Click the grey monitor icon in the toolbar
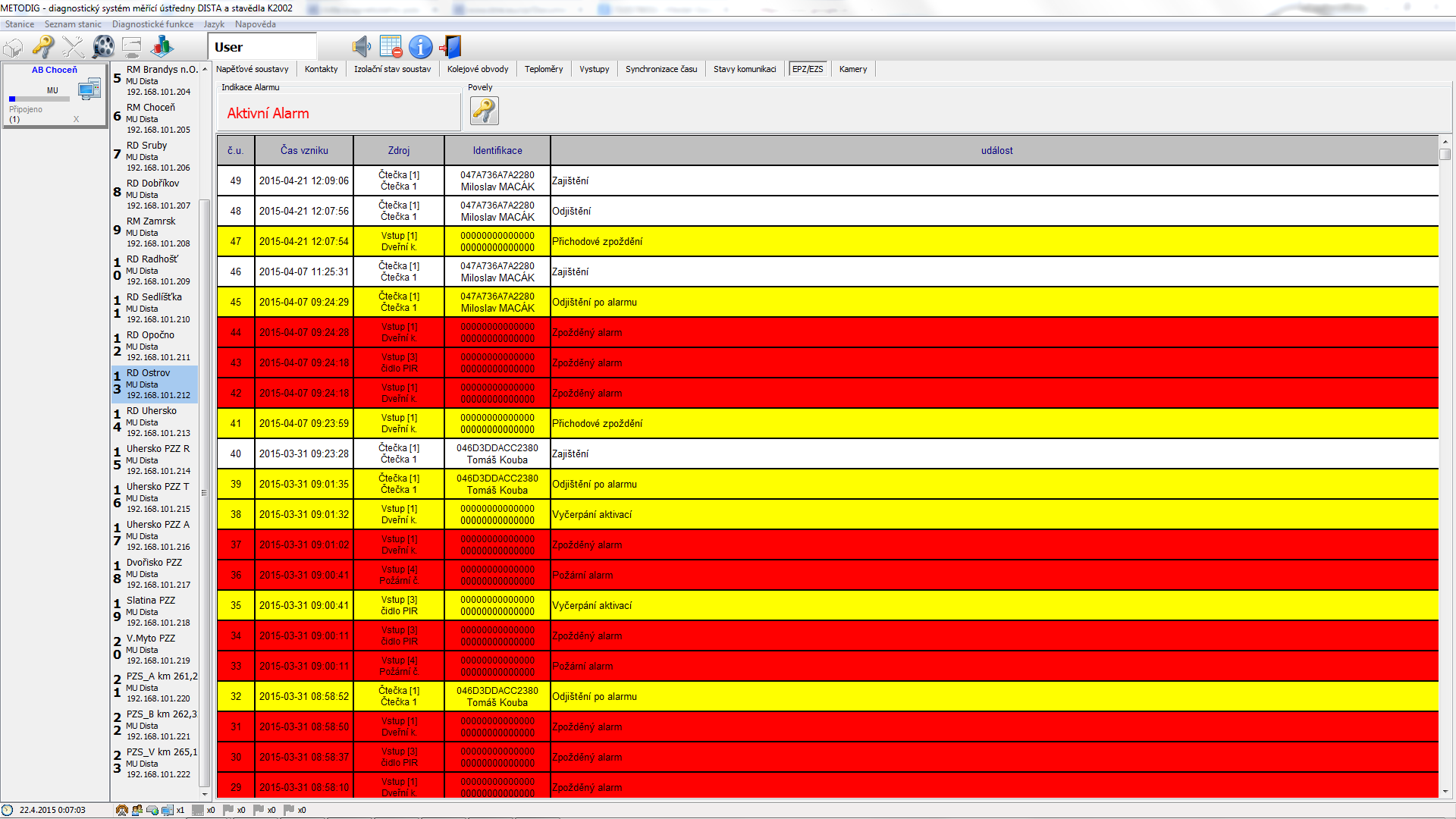1456x819 pixels. [132, 47]
